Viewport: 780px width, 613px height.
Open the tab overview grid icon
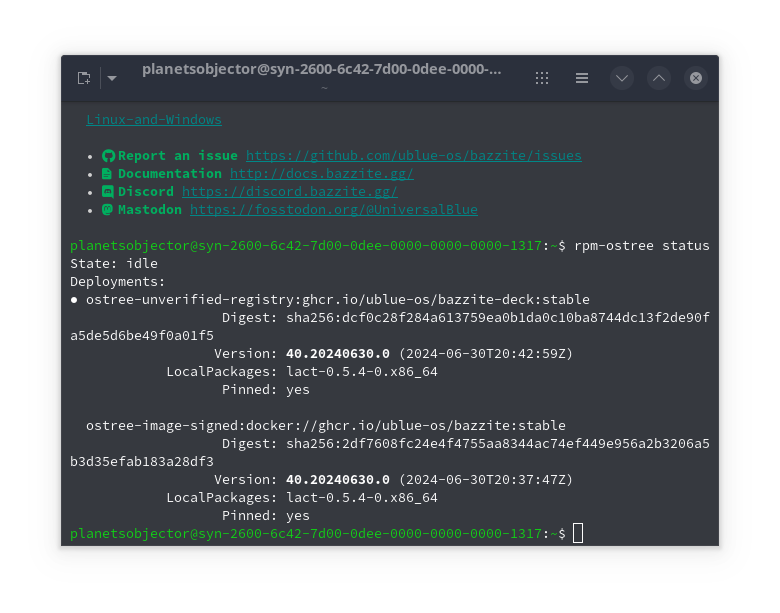pyautogui.click(x=542, y=78)
